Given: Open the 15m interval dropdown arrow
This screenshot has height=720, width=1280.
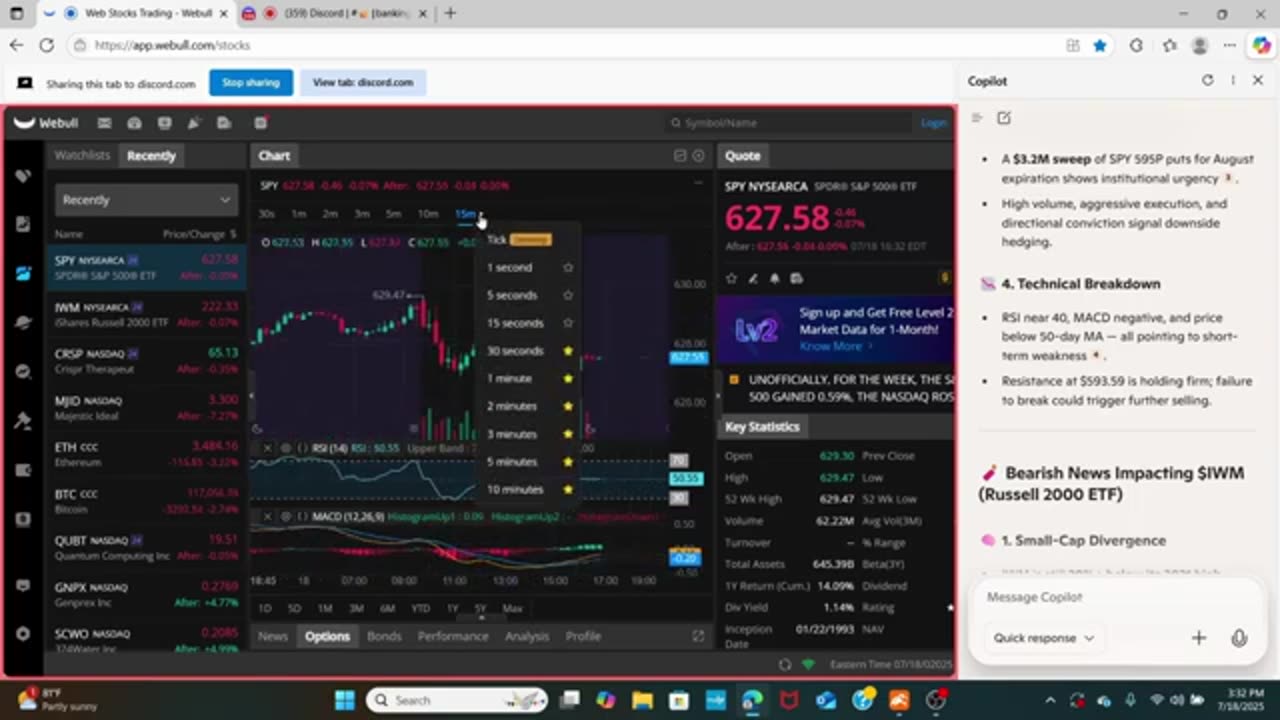Looking at the screenshot, I should pos(481,215).
